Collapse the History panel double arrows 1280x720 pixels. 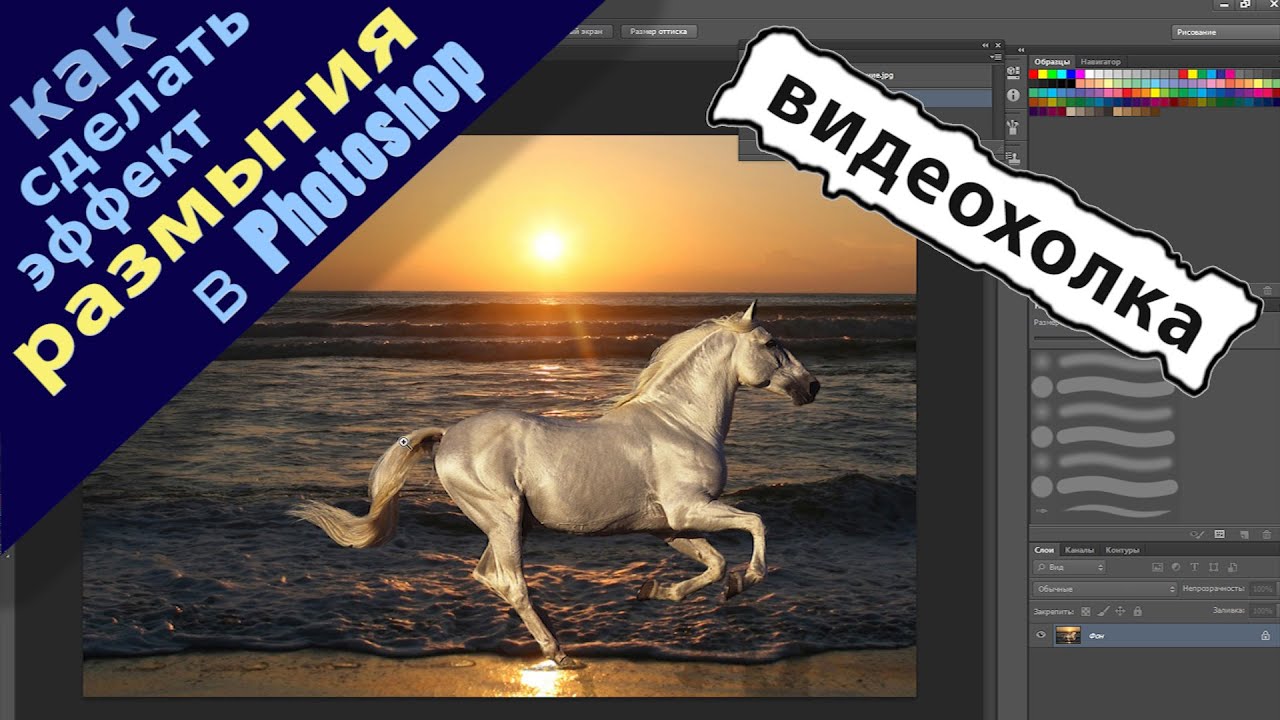pos(985,45)
